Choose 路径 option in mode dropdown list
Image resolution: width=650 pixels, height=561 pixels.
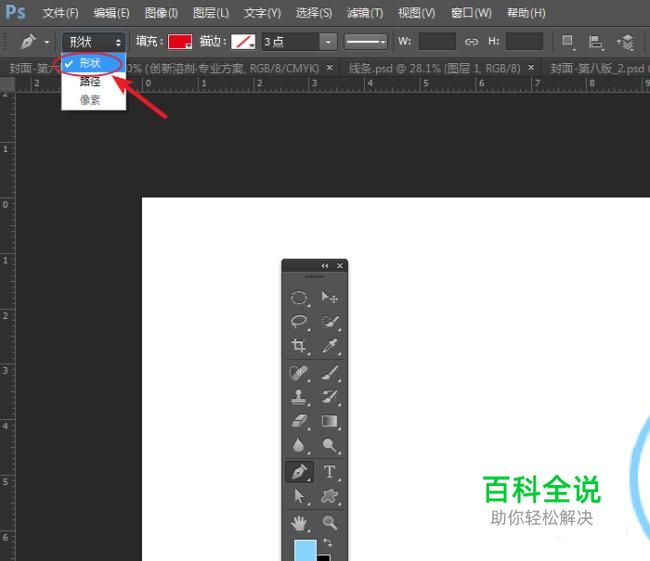[x=90, y=82]
